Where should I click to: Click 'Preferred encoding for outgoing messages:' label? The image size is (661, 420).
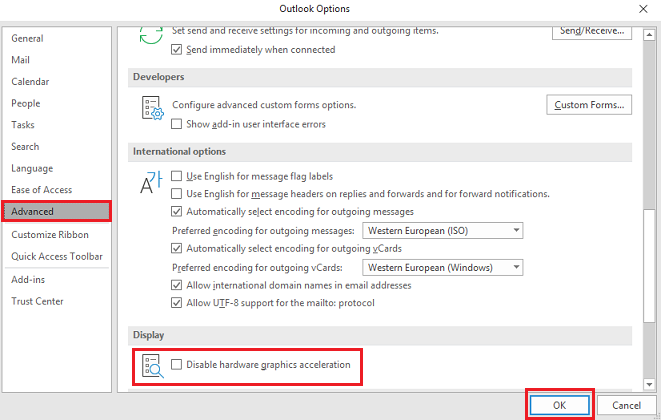point(263,231)
